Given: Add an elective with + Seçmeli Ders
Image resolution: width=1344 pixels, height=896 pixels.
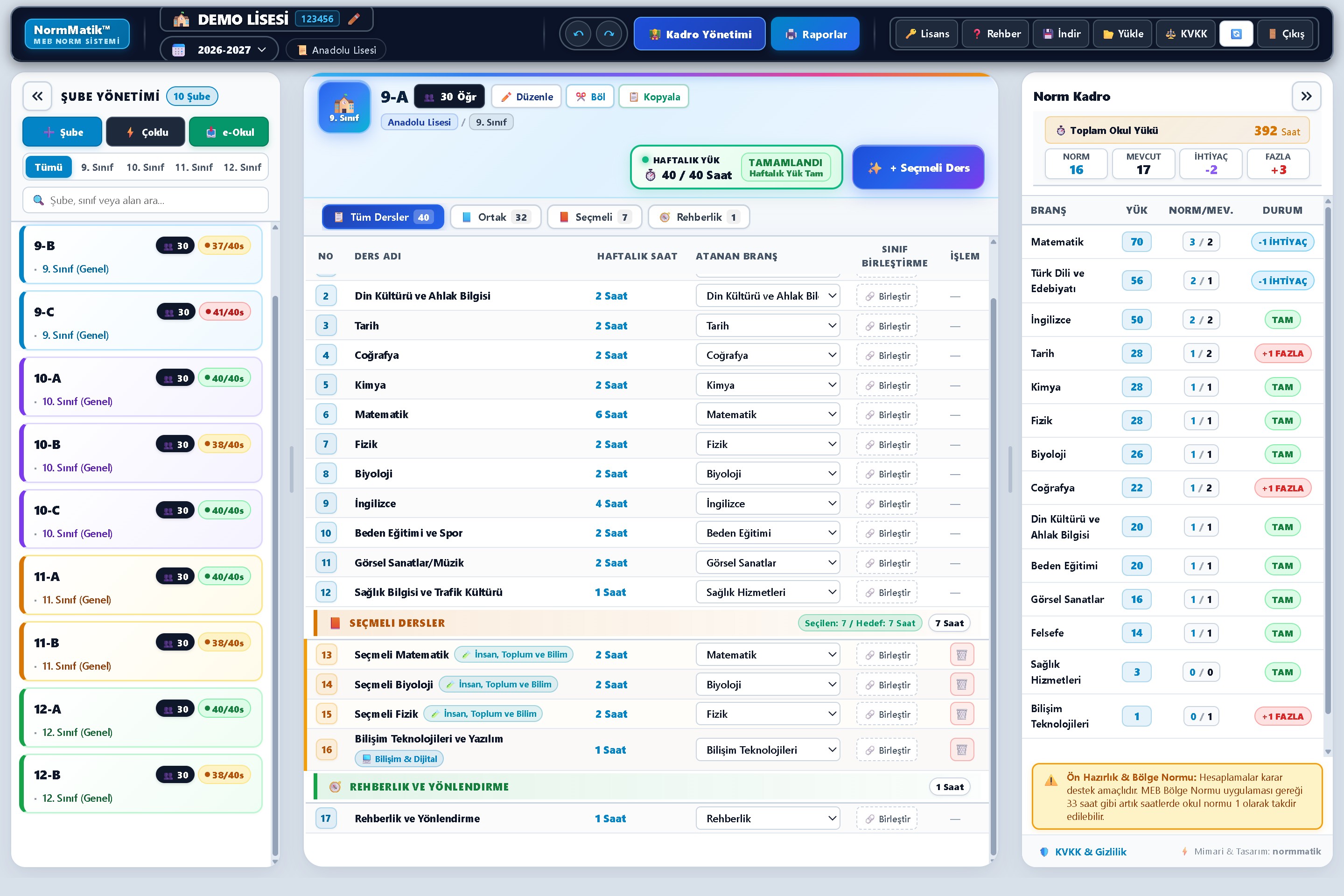Looking at the screenshot, I should [x=918, y=168].
